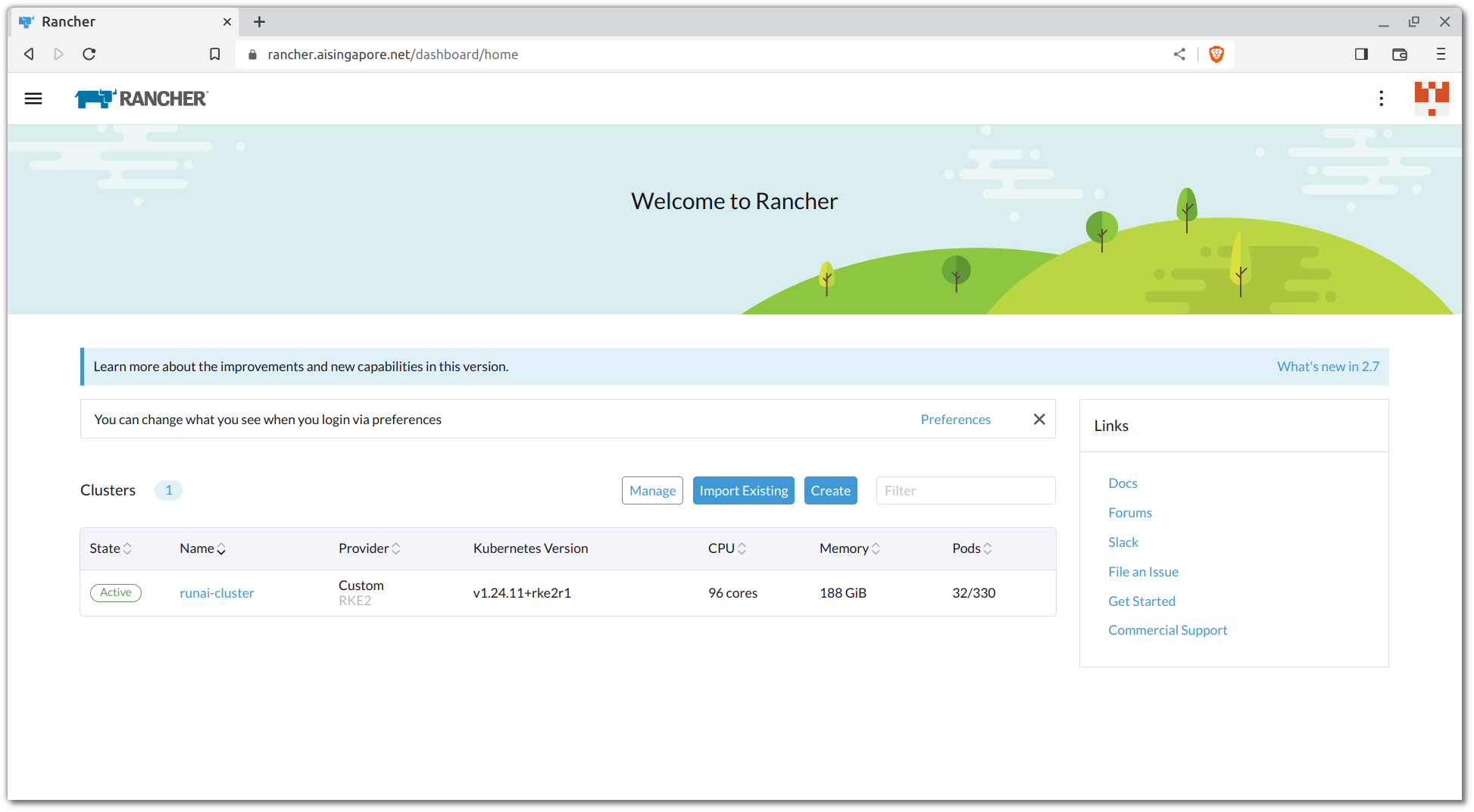Image resolution: width=1474 pixels, height=812 pixels.
Task: Click the Active state badge
Action: 116,592
